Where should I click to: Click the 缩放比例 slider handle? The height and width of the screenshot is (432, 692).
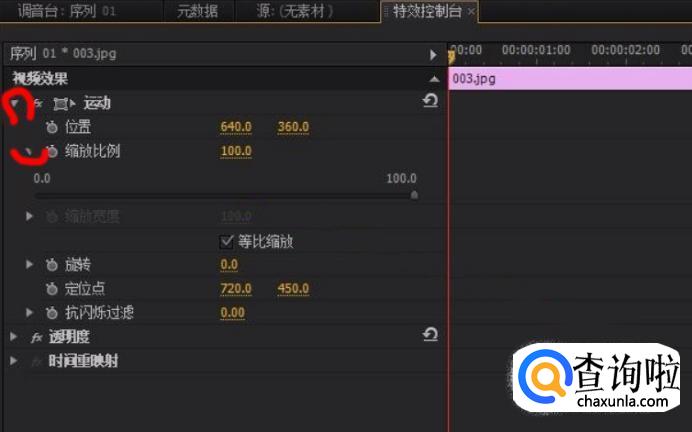(414, 196)
